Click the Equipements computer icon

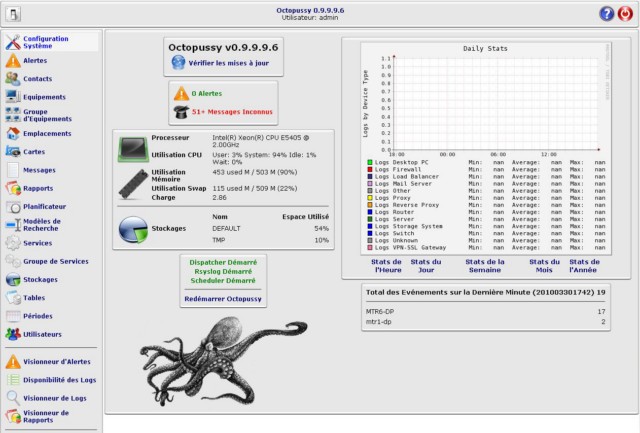[12, 97]
